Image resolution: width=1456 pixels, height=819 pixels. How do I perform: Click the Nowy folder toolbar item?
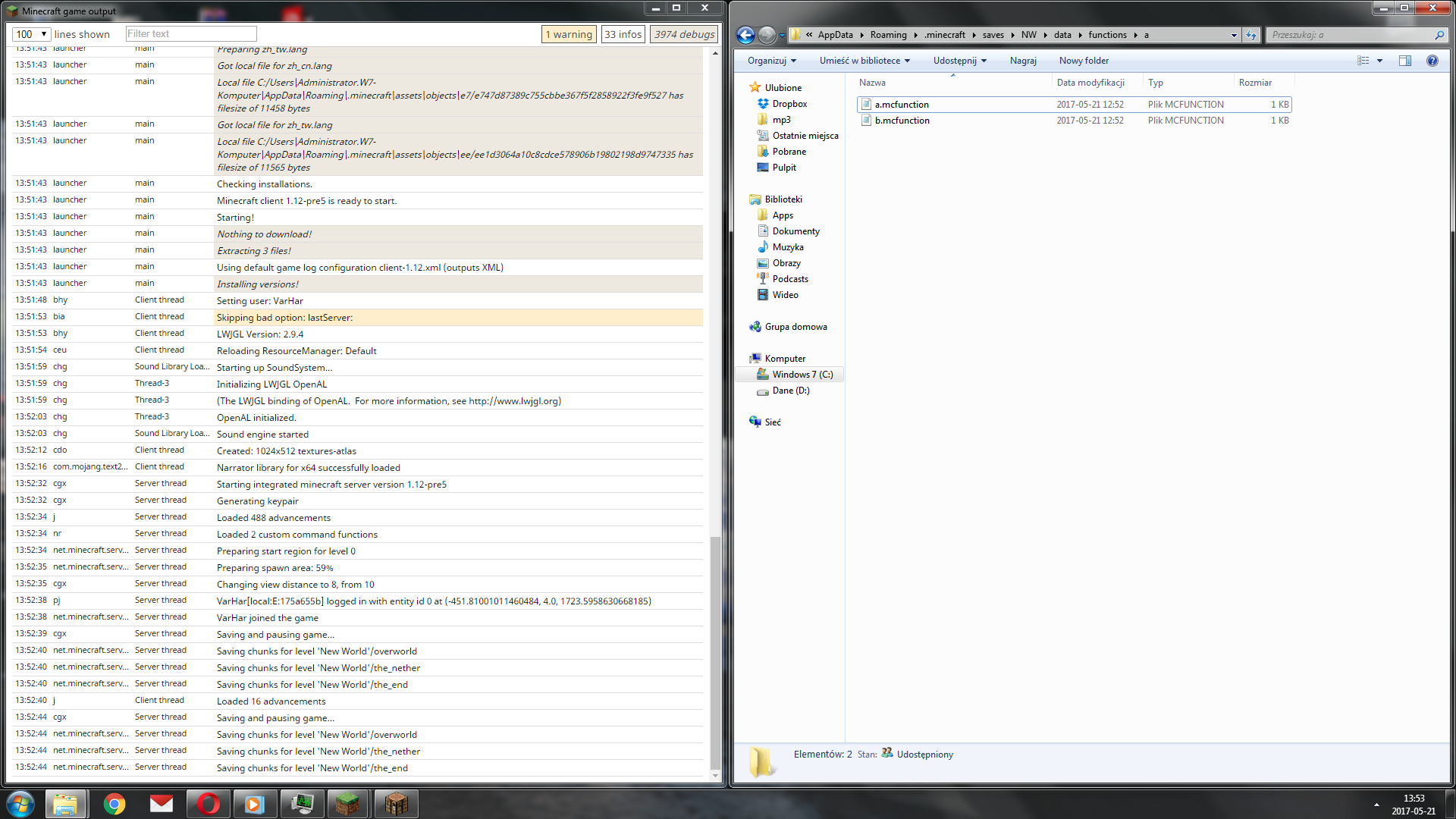[x=1084, y=61]
